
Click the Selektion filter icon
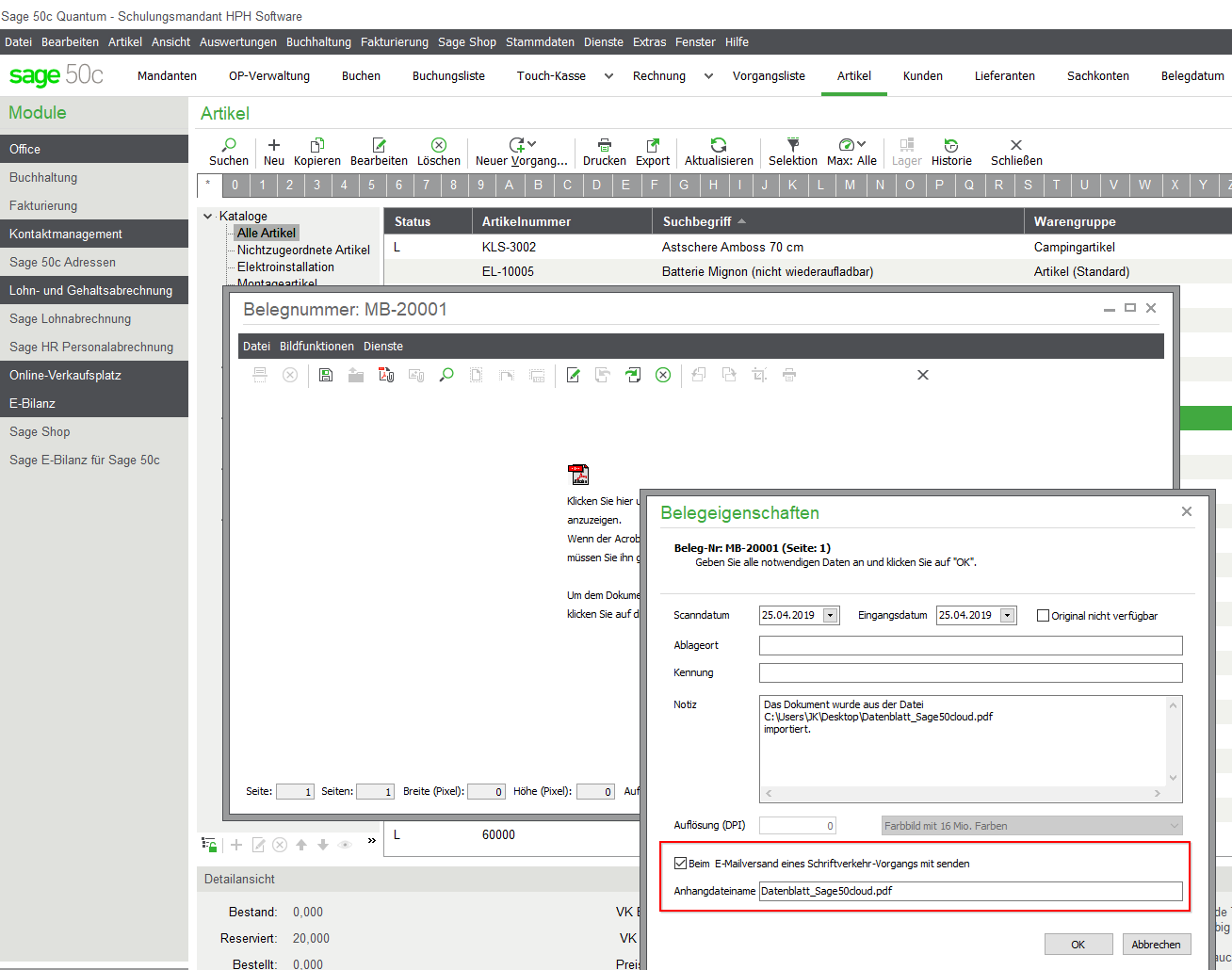click(x=793, y=145)
